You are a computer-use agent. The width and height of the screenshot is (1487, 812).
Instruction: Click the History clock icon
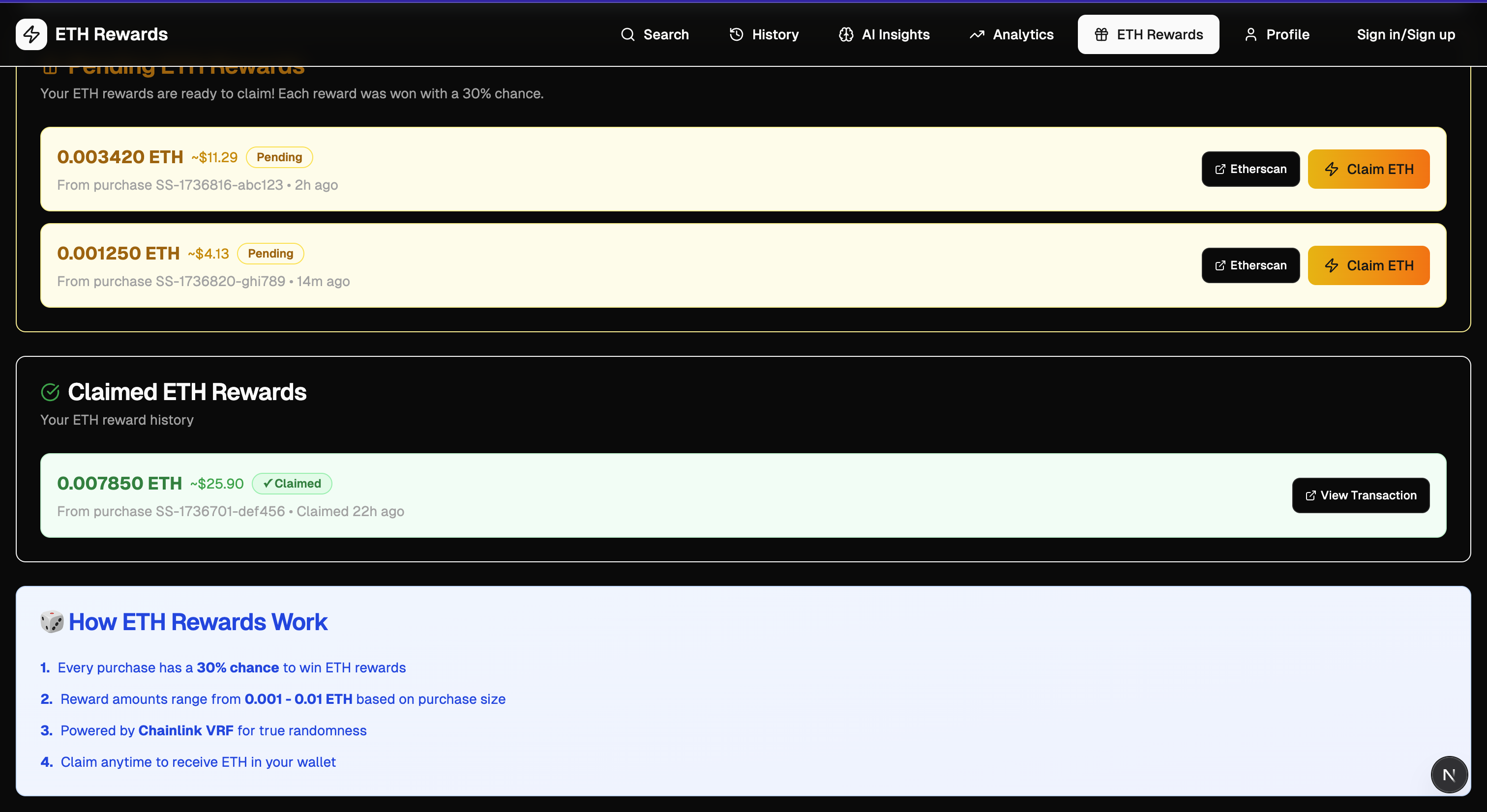point(736,34)
